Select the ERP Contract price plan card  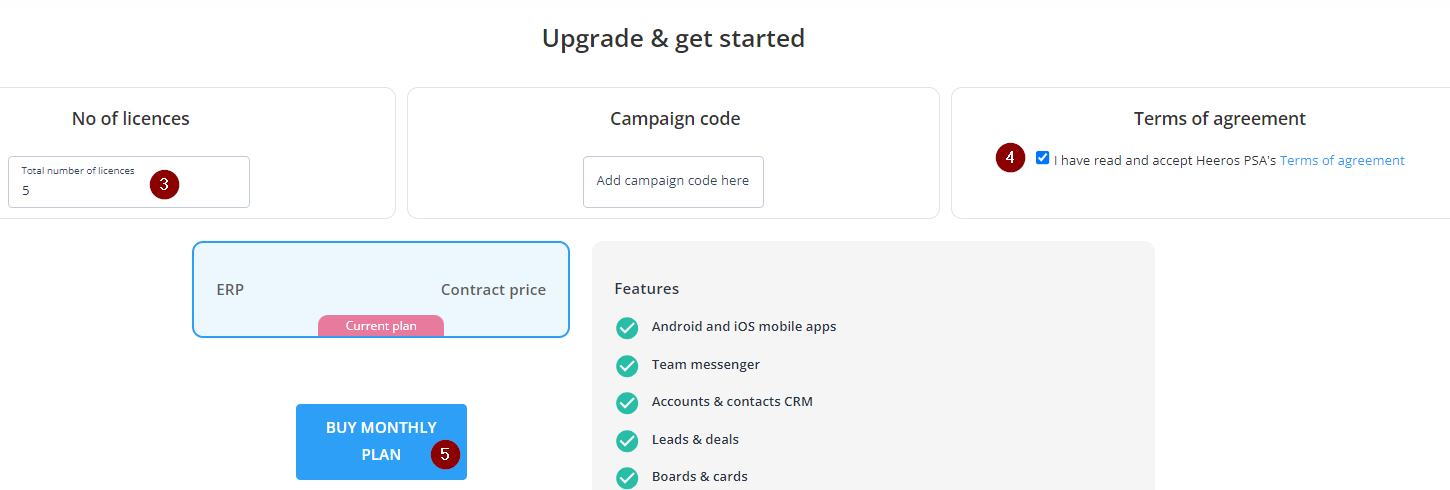coord(381,290)
